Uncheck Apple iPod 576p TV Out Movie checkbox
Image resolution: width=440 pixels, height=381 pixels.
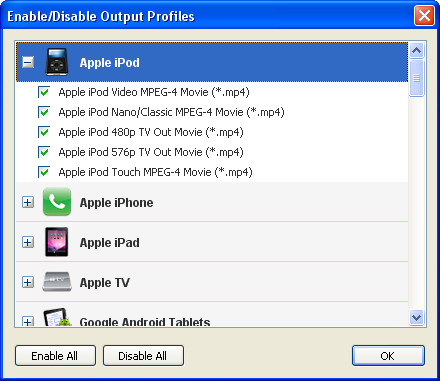[44, 152]
